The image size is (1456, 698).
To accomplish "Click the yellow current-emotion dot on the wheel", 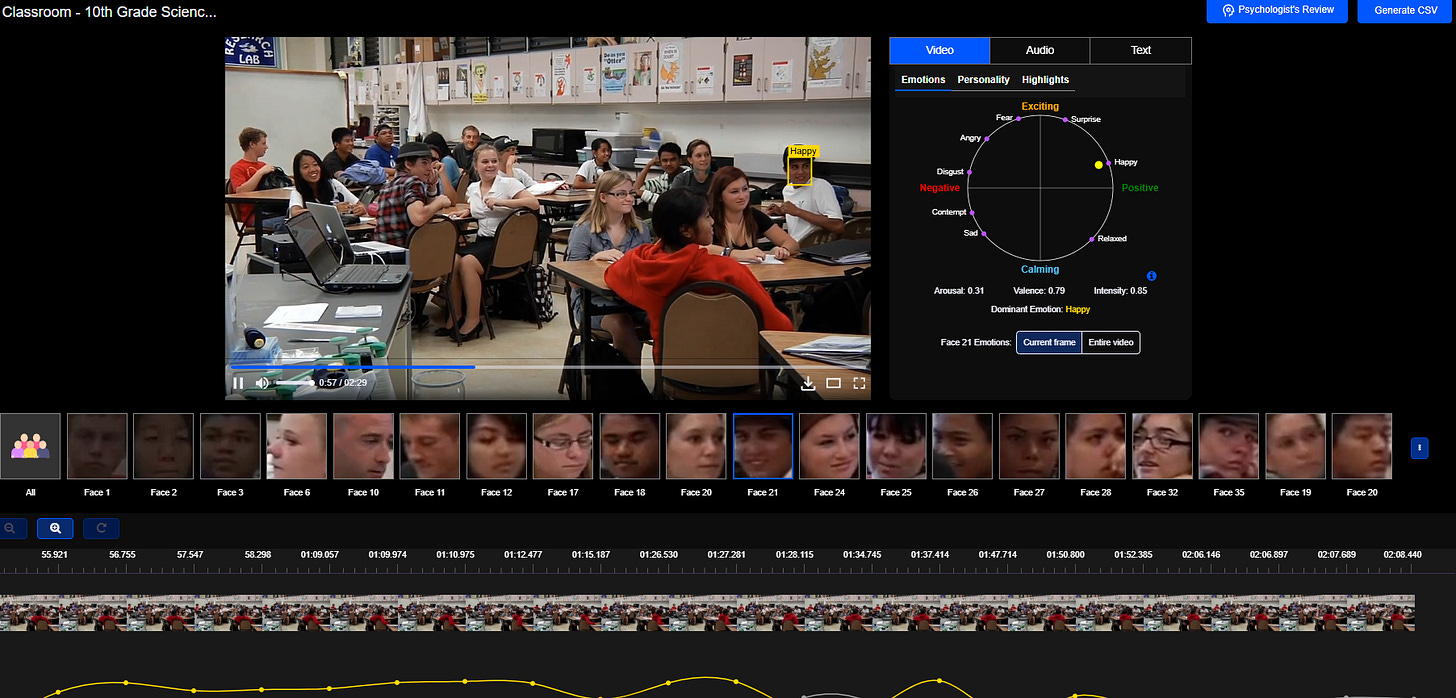I will pos(1098,164).
